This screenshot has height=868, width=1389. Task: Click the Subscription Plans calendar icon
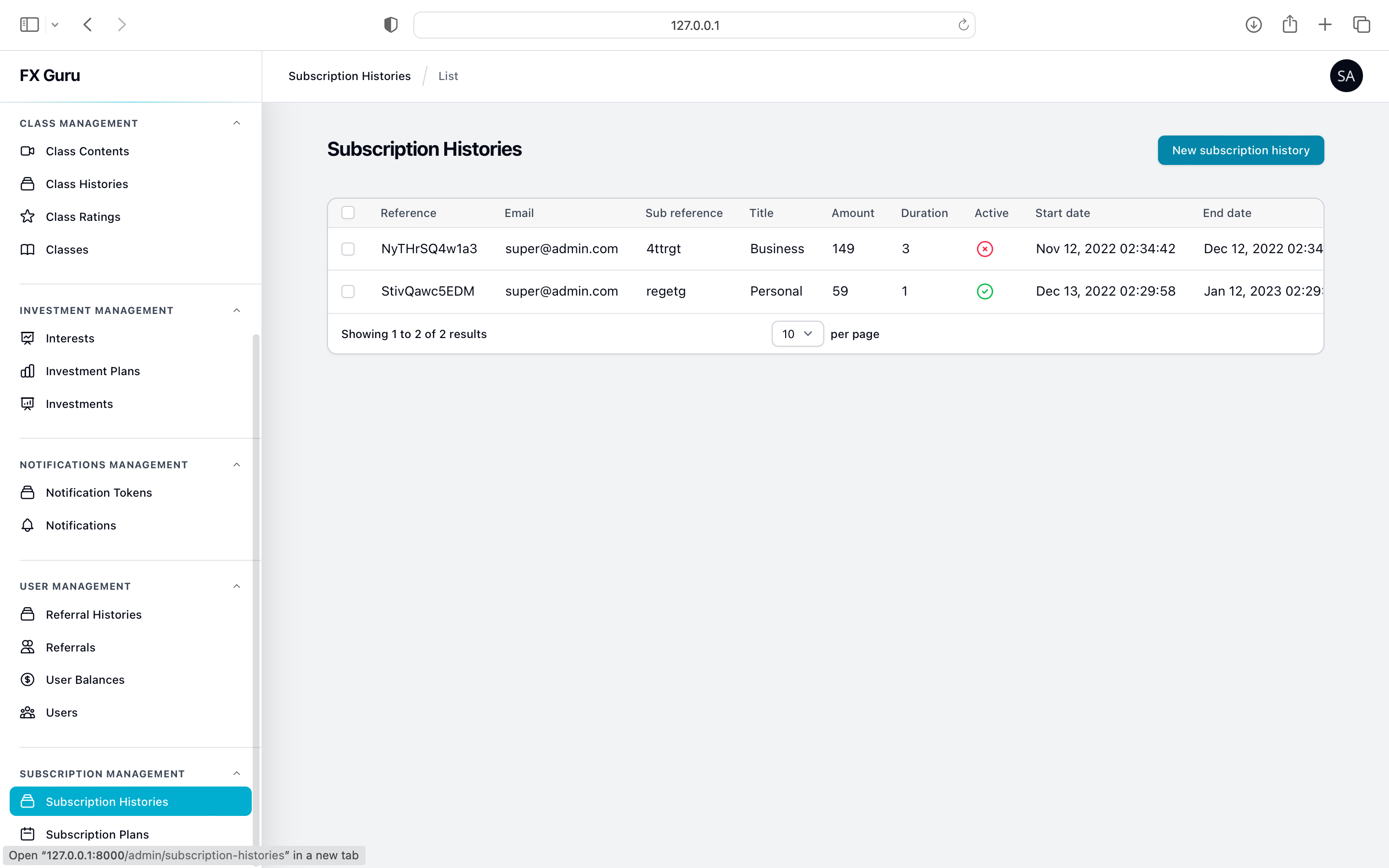click(x=27, y=834)
